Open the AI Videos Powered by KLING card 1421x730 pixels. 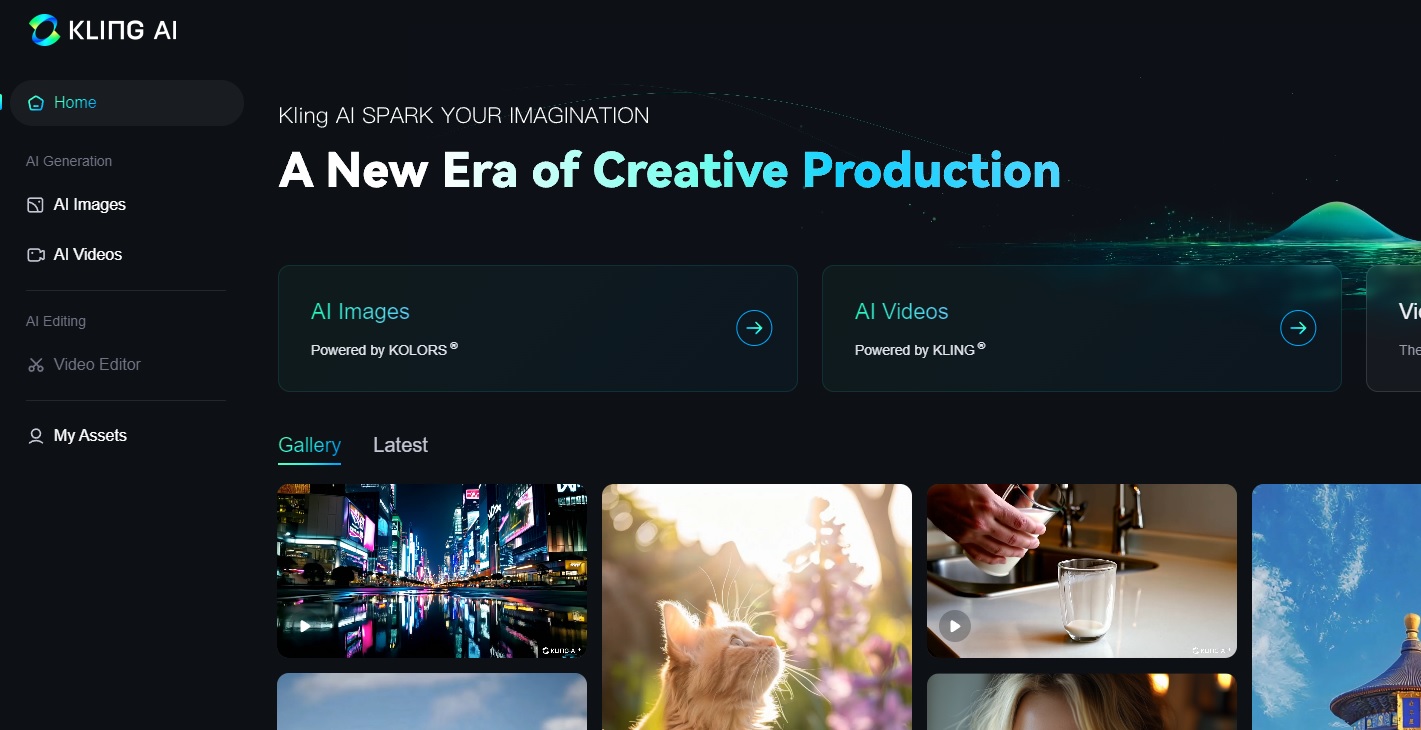pos(1081,328)
